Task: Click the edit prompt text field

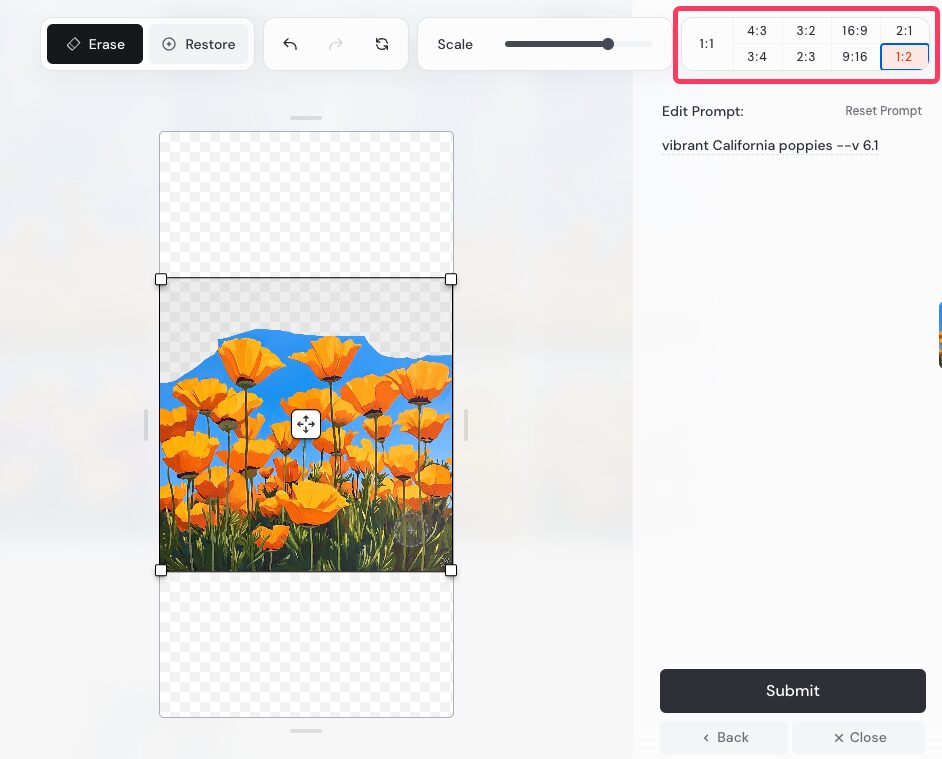Action: pos(770,146)
